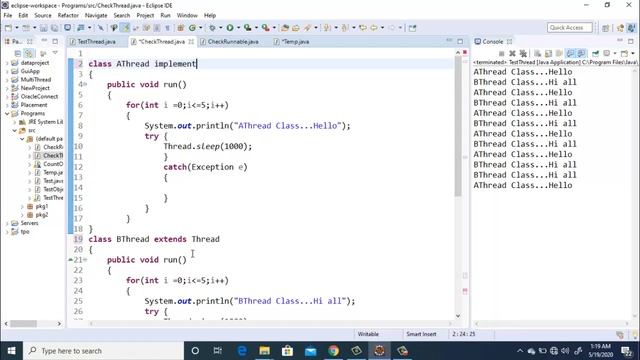Select the Console view tab

pyautogui.click(x=493, y=42)
